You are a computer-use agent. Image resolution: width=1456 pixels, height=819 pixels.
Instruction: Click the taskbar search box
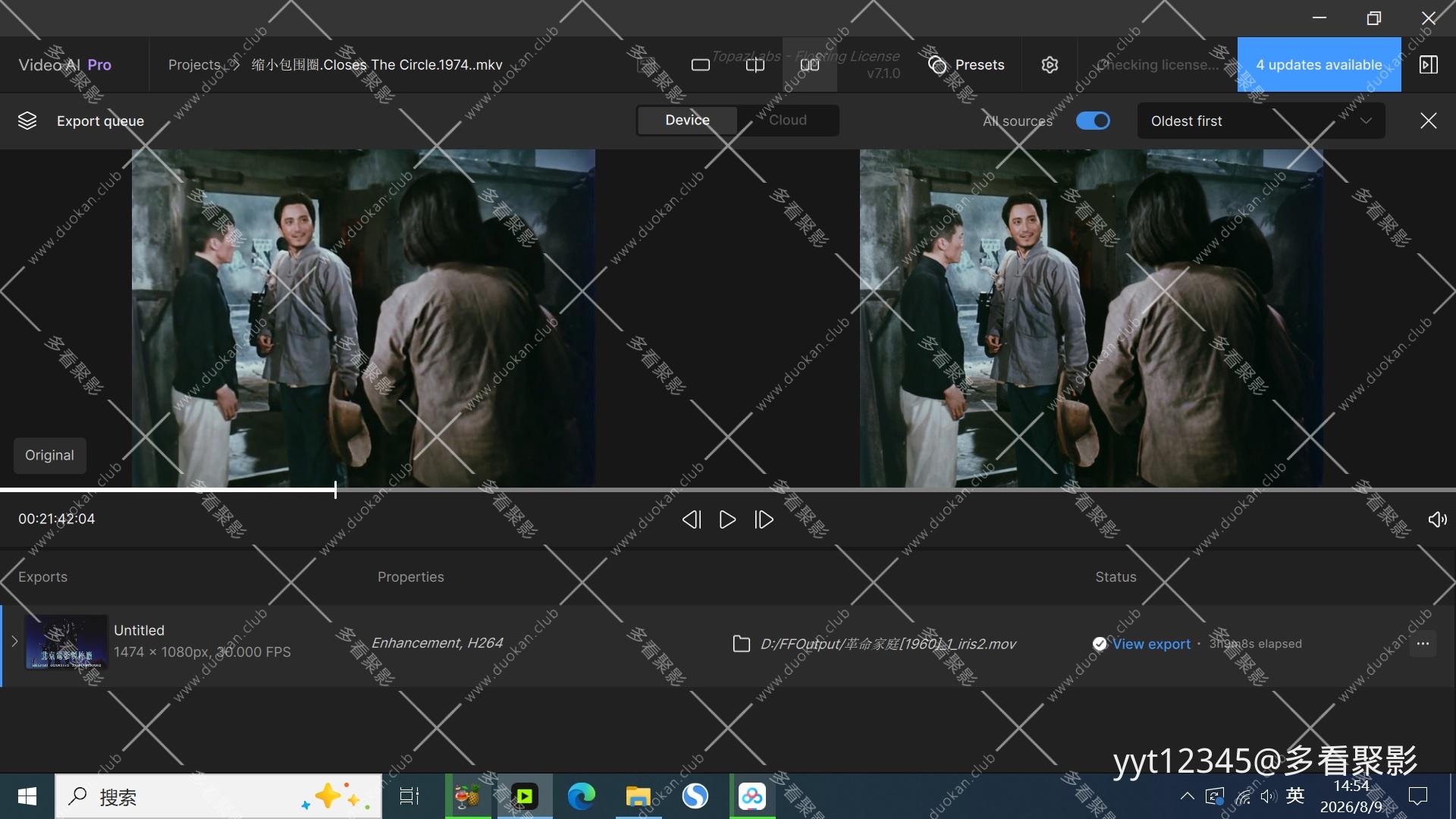[218, 796]
